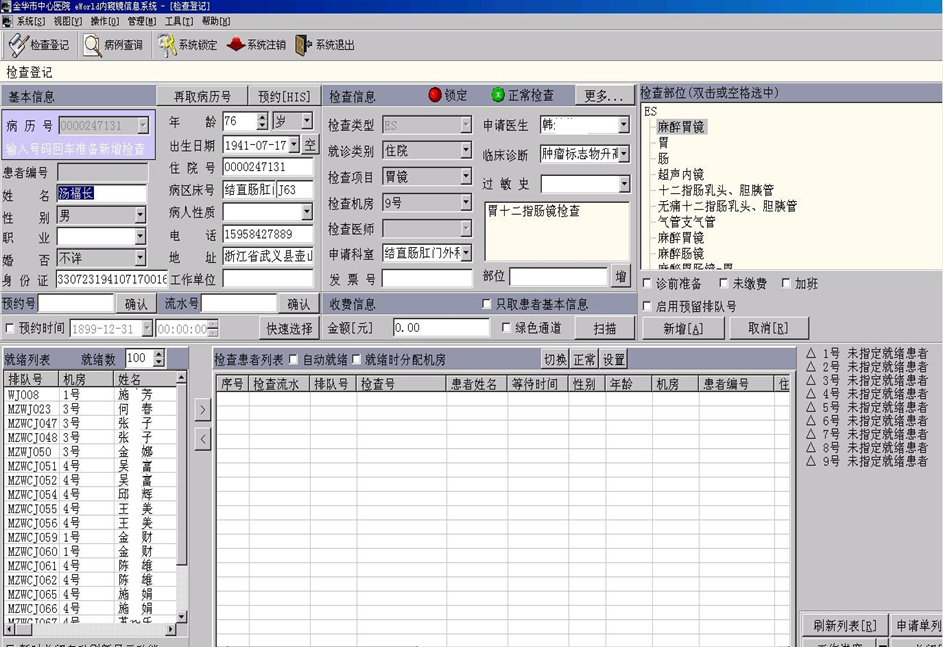
Task: Open the 系统[S] menu
Action: click(x=31, y=21)
